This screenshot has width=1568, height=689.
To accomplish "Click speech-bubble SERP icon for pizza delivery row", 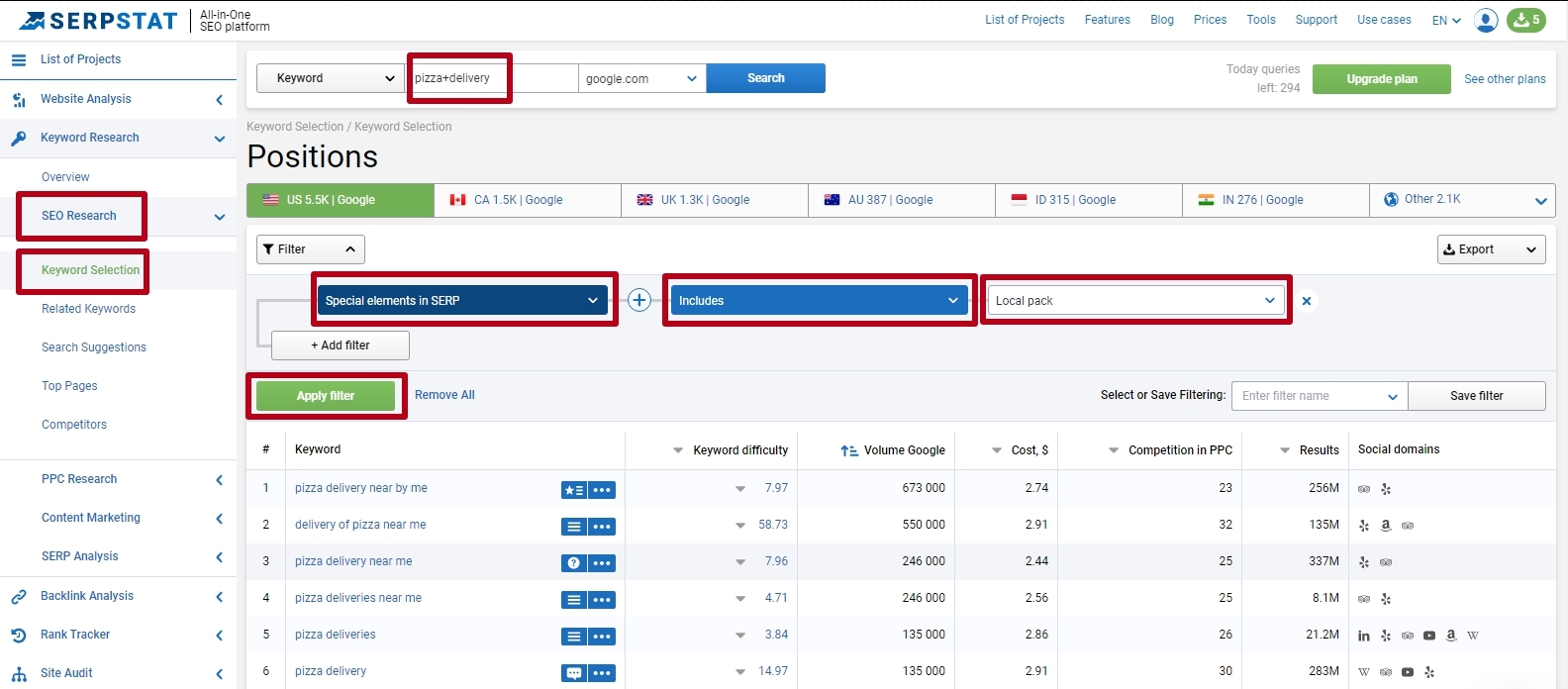I will pos(574,673).
